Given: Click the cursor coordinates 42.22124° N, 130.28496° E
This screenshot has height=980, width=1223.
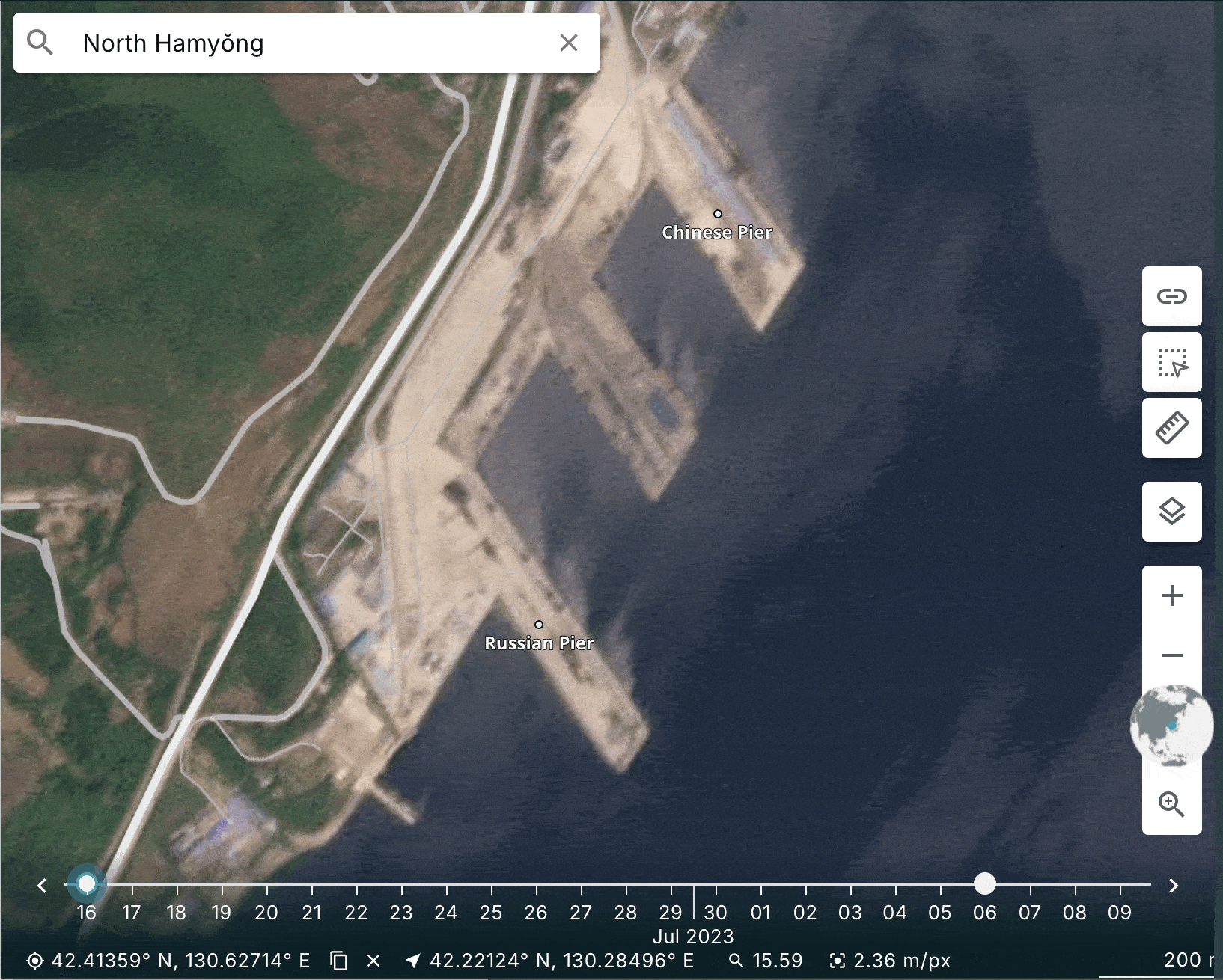Looking at the screenshot, I should coord(562,961).
